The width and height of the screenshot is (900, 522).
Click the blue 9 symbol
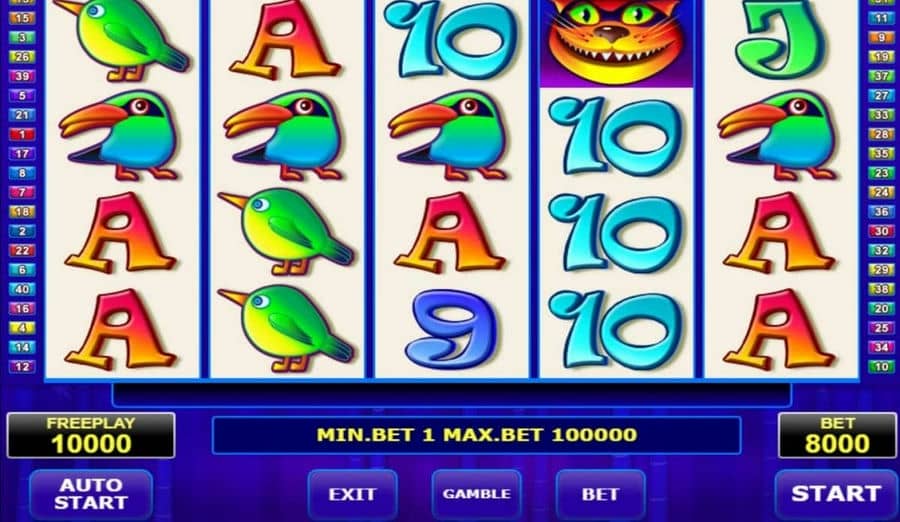pyautogui.click(x=451, y=330)
